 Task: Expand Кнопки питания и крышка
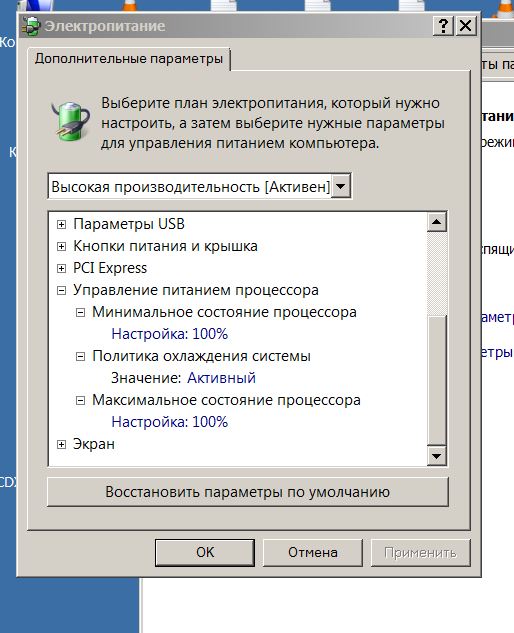[x=61, y=246]
